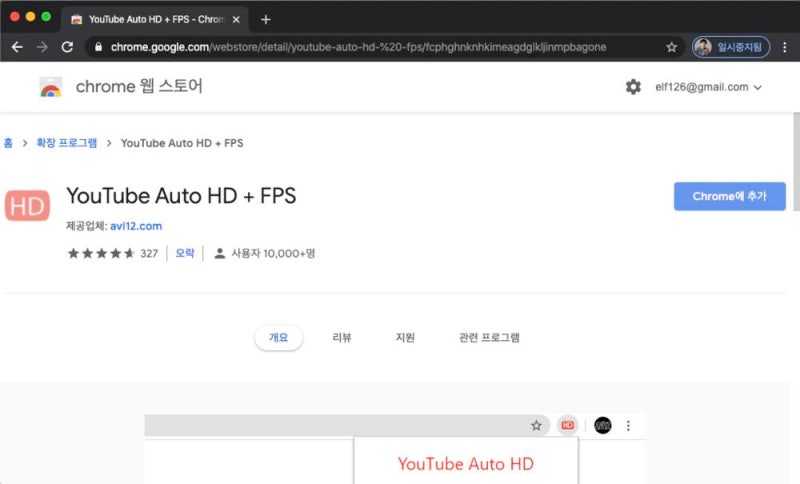
Task: Click the three-dot menu in the preview image
Action: pos(628,425)
